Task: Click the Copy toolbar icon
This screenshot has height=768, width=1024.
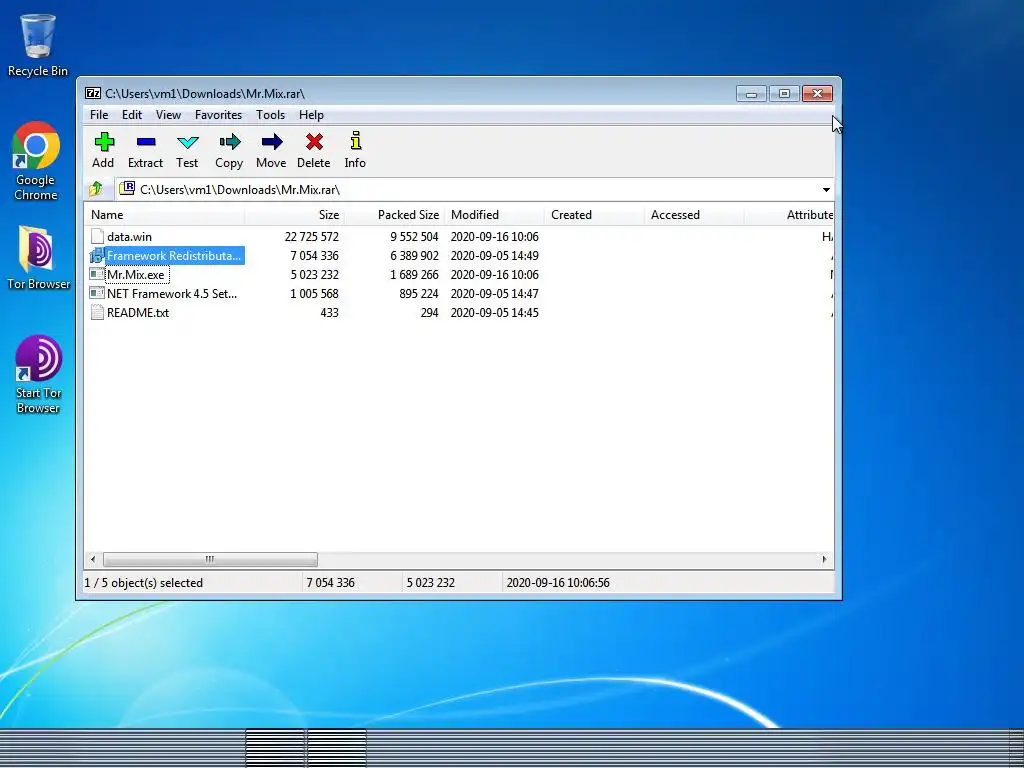Action: click(229, 142)
